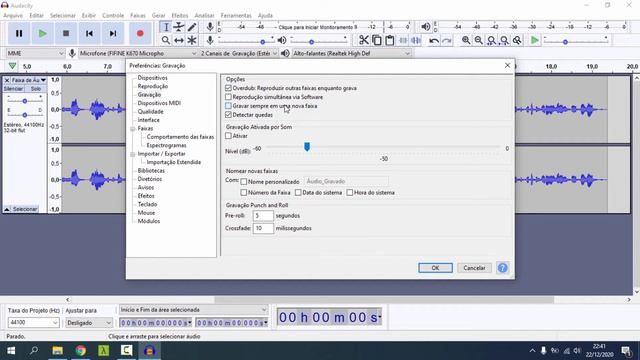Click the Pause transport button
640x360 pixels.
[x=19, y=33]
